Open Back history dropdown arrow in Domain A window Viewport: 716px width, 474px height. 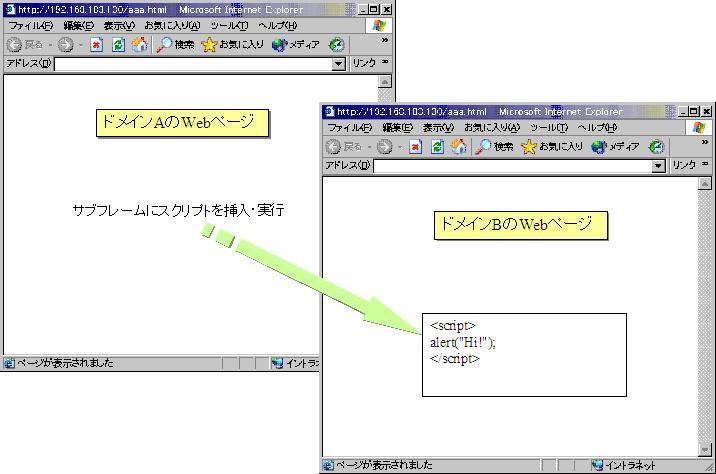click(x=50, y=45)
